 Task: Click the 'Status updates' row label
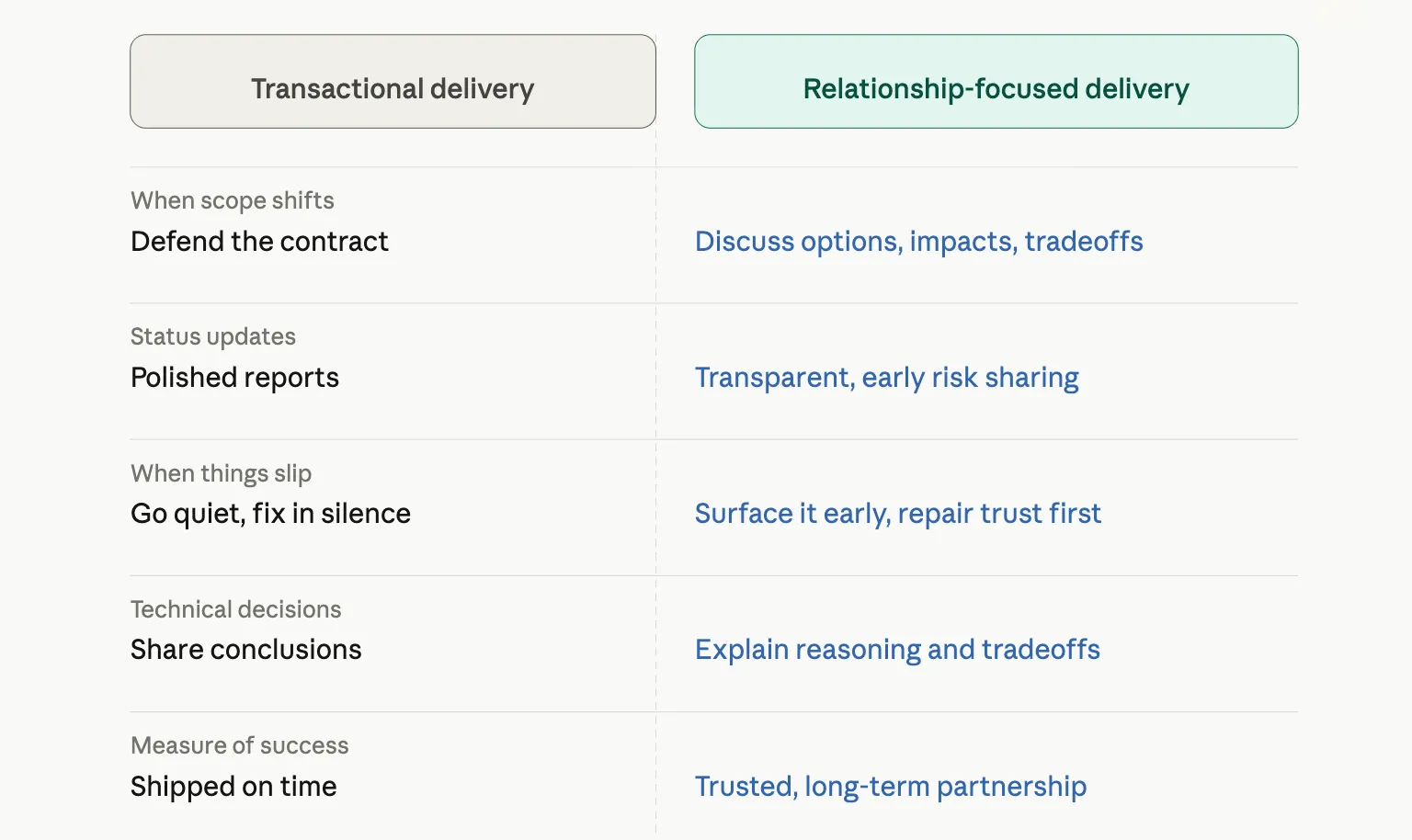tap(212, 336)
